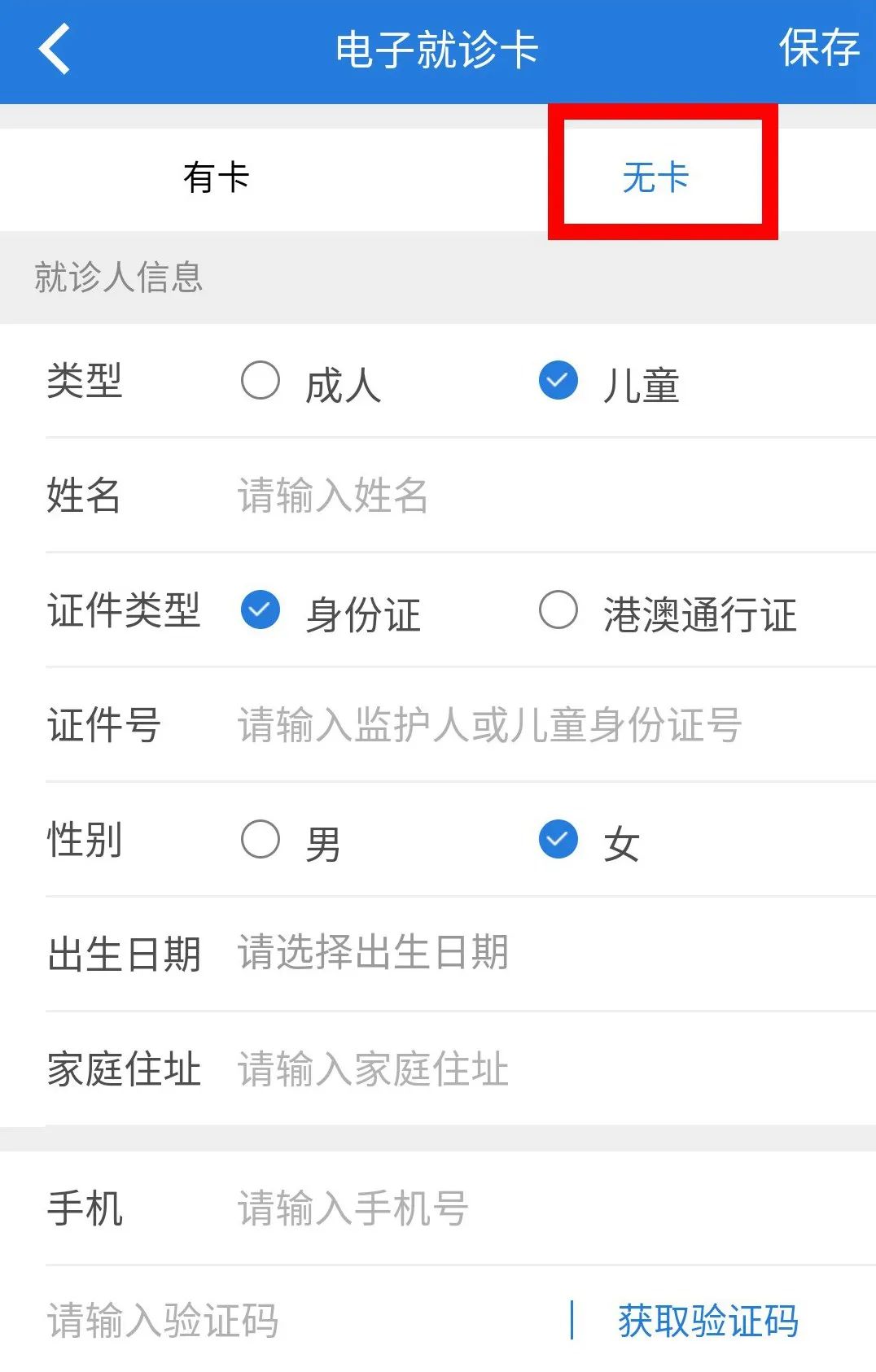The width and height of the screenshot is (876, 1372).
Task: Select 成人 as patient type
Action: 261,381
